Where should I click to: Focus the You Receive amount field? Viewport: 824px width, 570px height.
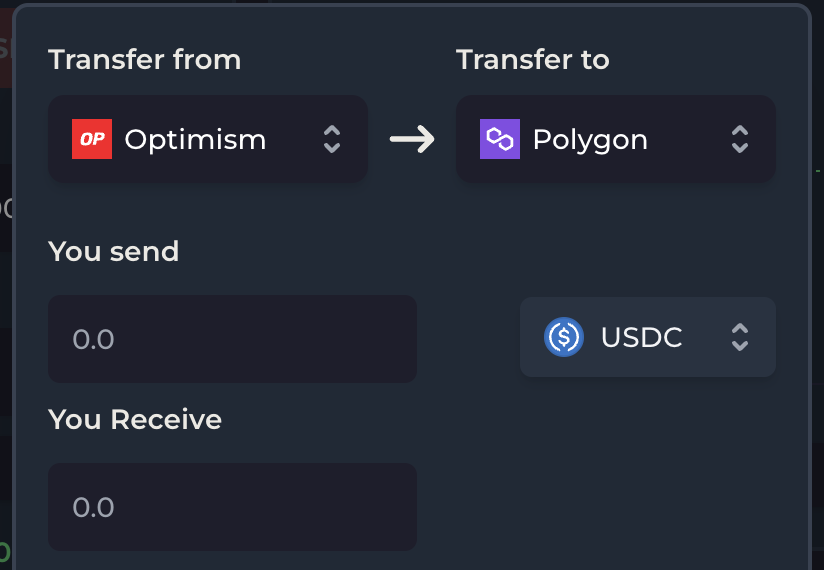232,507
